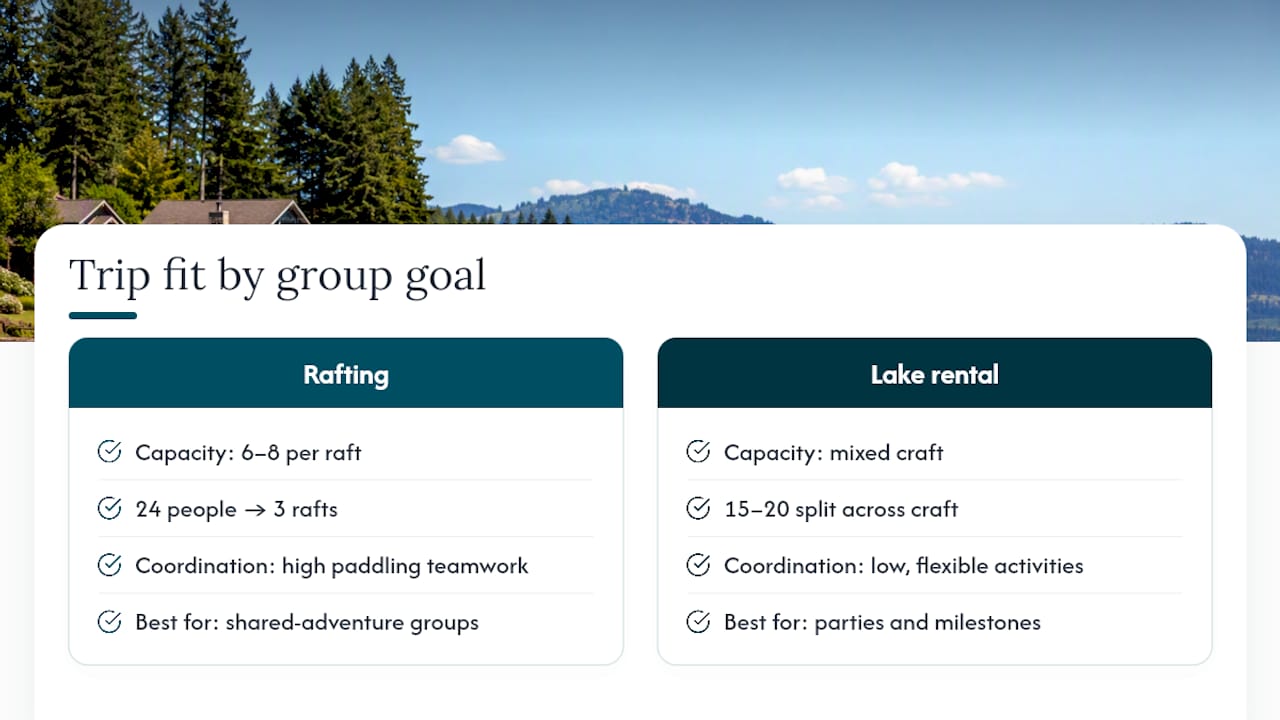Click the lakeside hero photo at top
Screen dimensions: 1280x720
(640, 110)
